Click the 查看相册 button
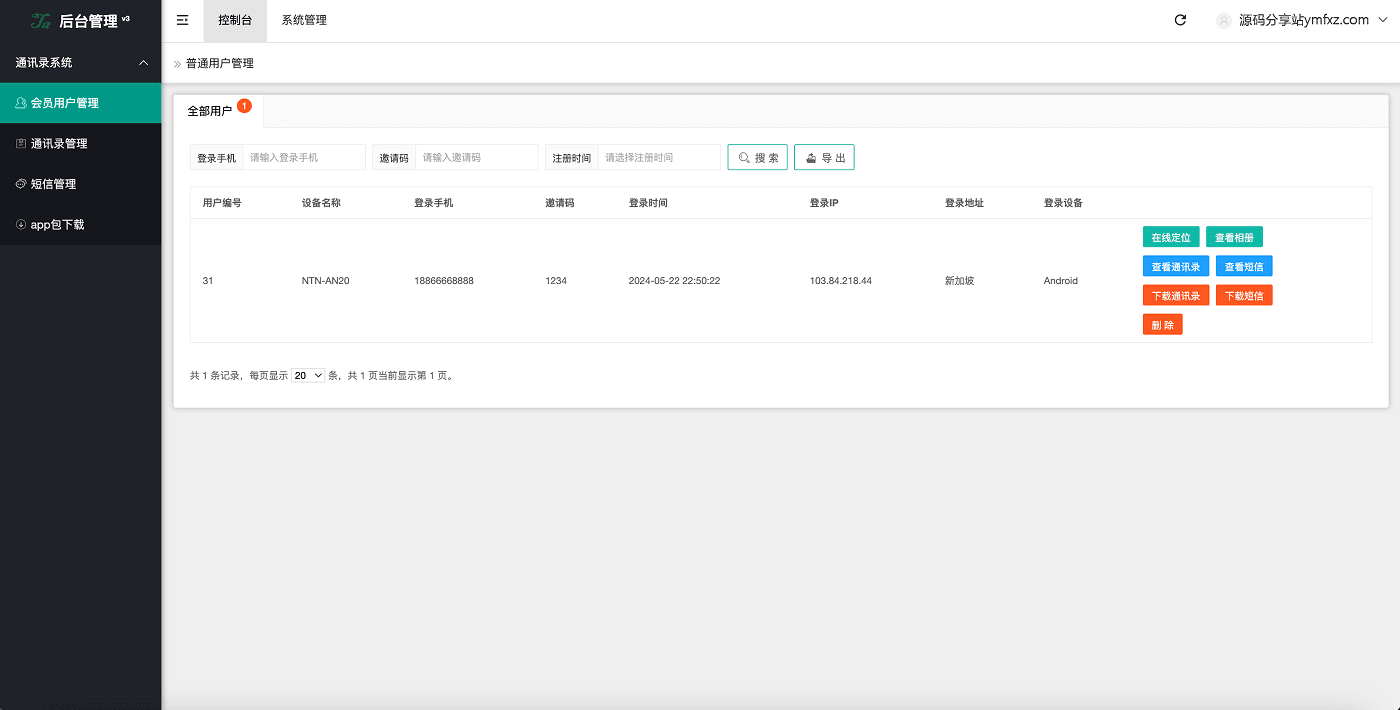 (x=1234, y=237)
